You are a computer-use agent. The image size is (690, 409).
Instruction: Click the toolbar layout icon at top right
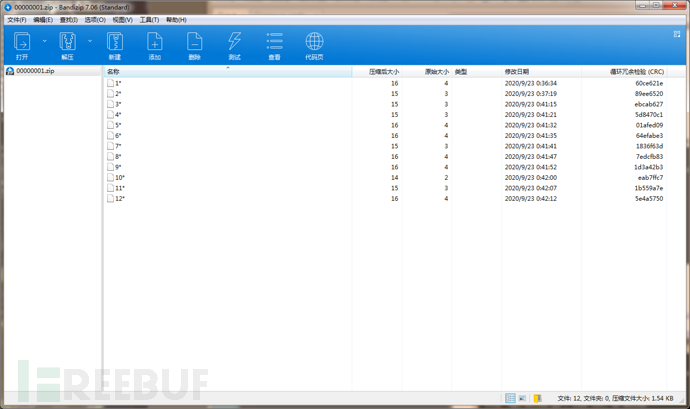click(677, 34)
